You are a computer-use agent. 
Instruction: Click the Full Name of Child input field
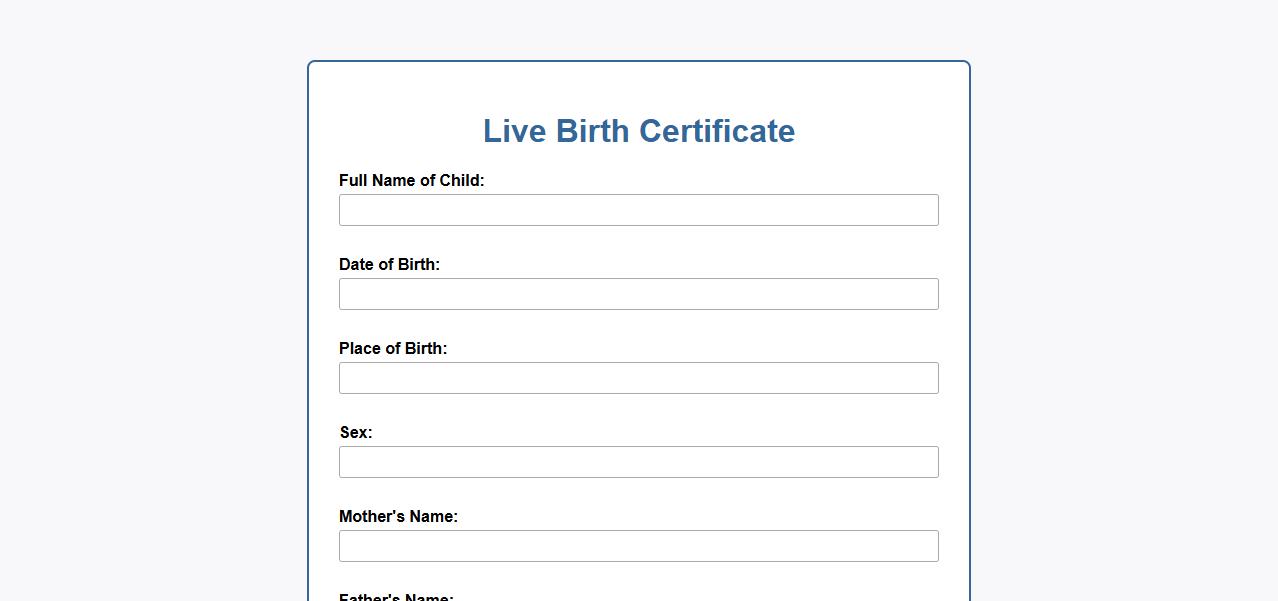pyautogui.click(x=638, y=210)
